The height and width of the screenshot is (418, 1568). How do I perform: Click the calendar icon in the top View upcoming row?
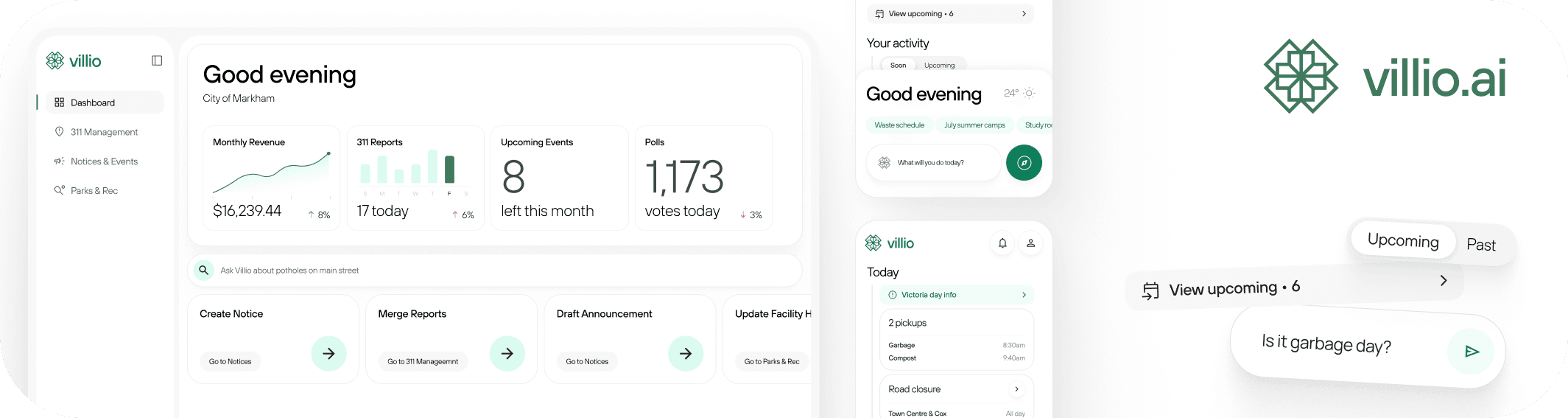[879, 13]
